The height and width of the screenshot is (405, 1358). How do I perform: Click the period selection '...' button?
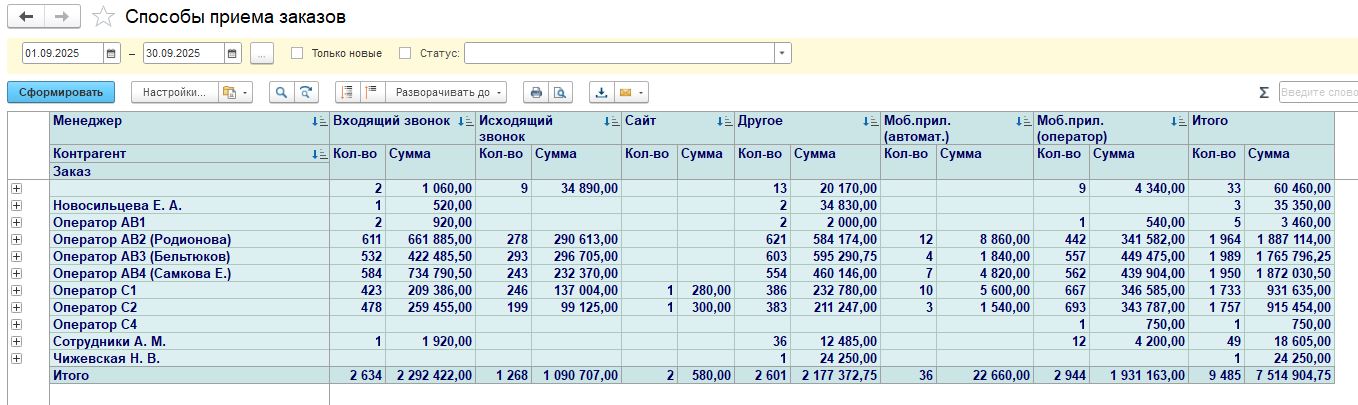coord(262,53)
